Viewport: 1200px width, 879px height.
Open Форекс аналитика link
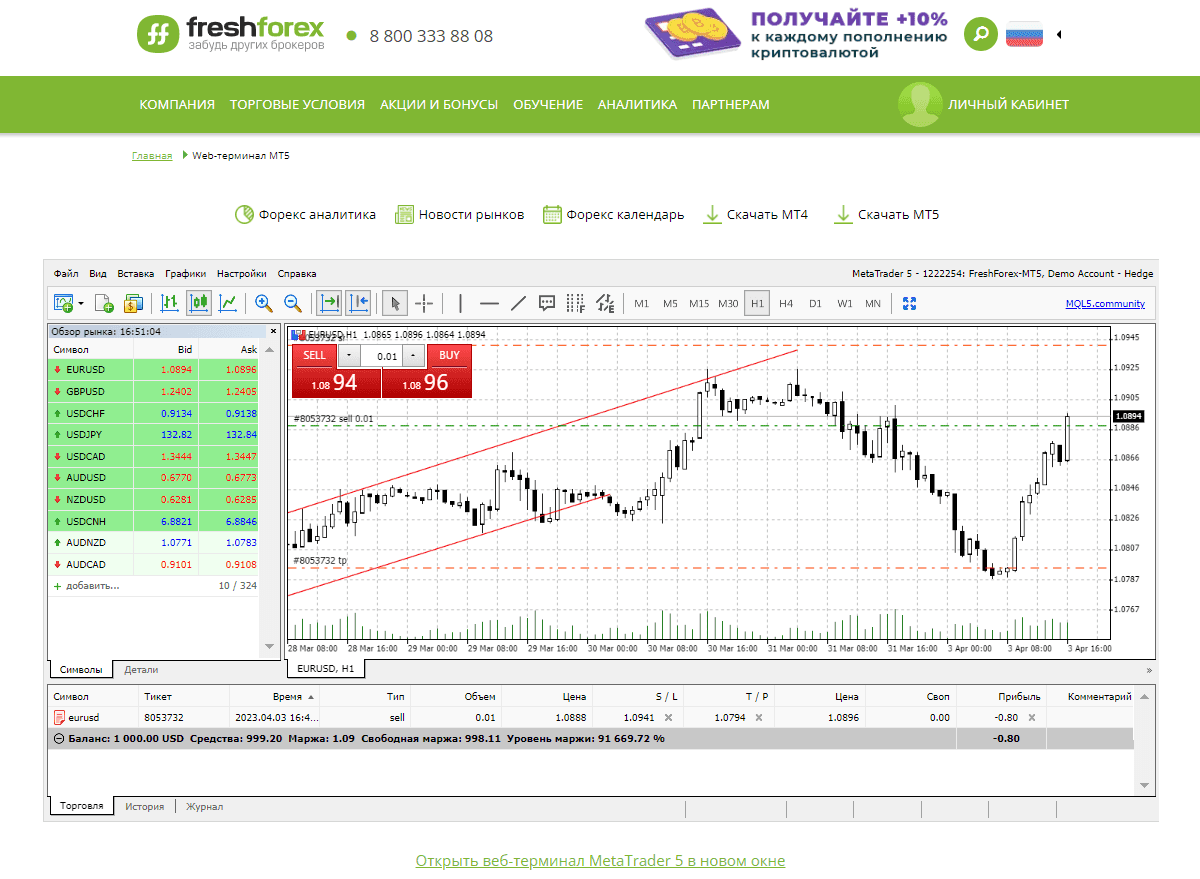[305, 214]
